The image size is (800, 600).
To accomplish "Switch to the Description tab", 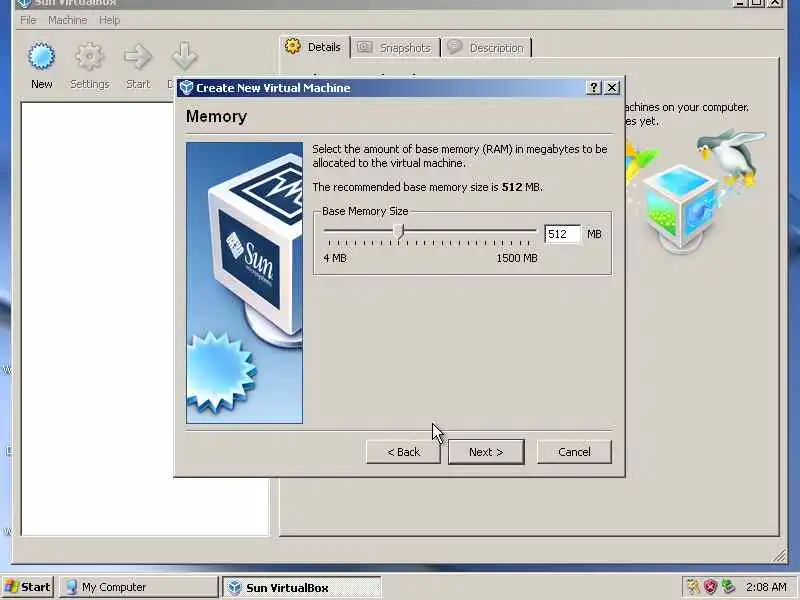I will pos(486,48).
